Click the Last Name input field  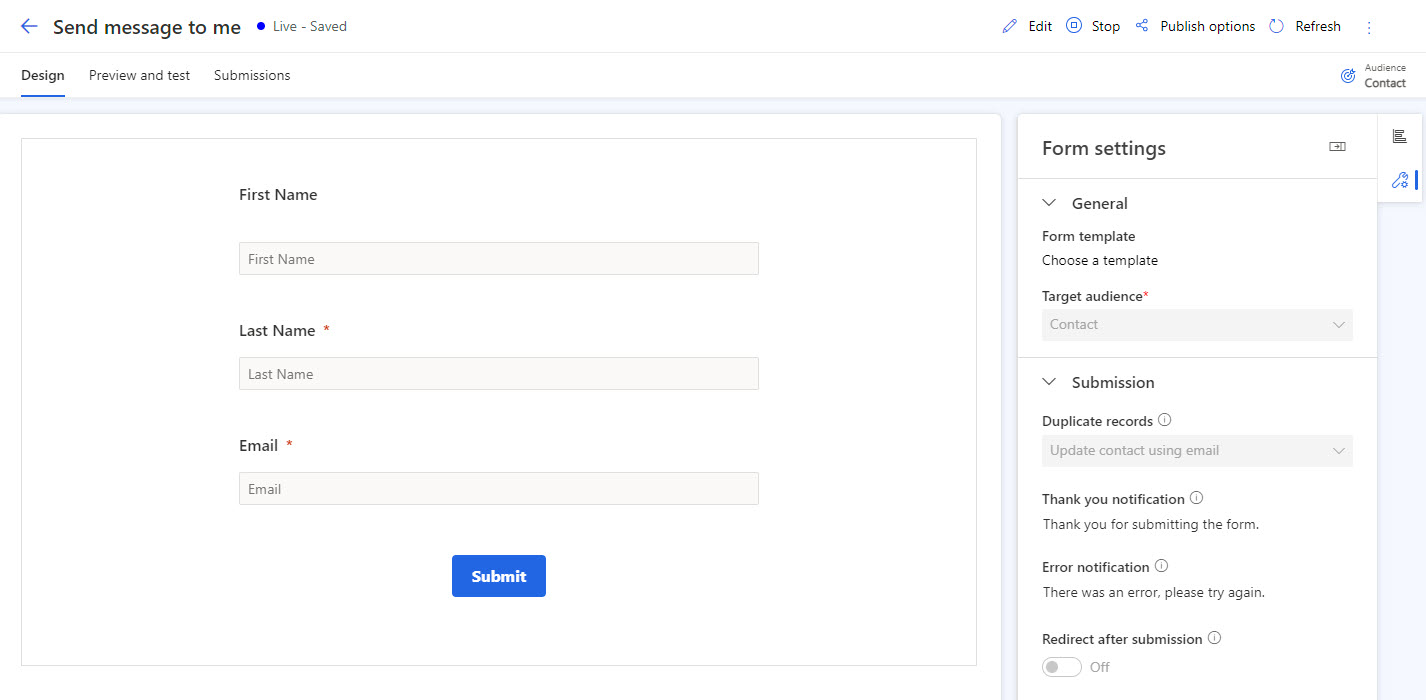tap(499, 373)
